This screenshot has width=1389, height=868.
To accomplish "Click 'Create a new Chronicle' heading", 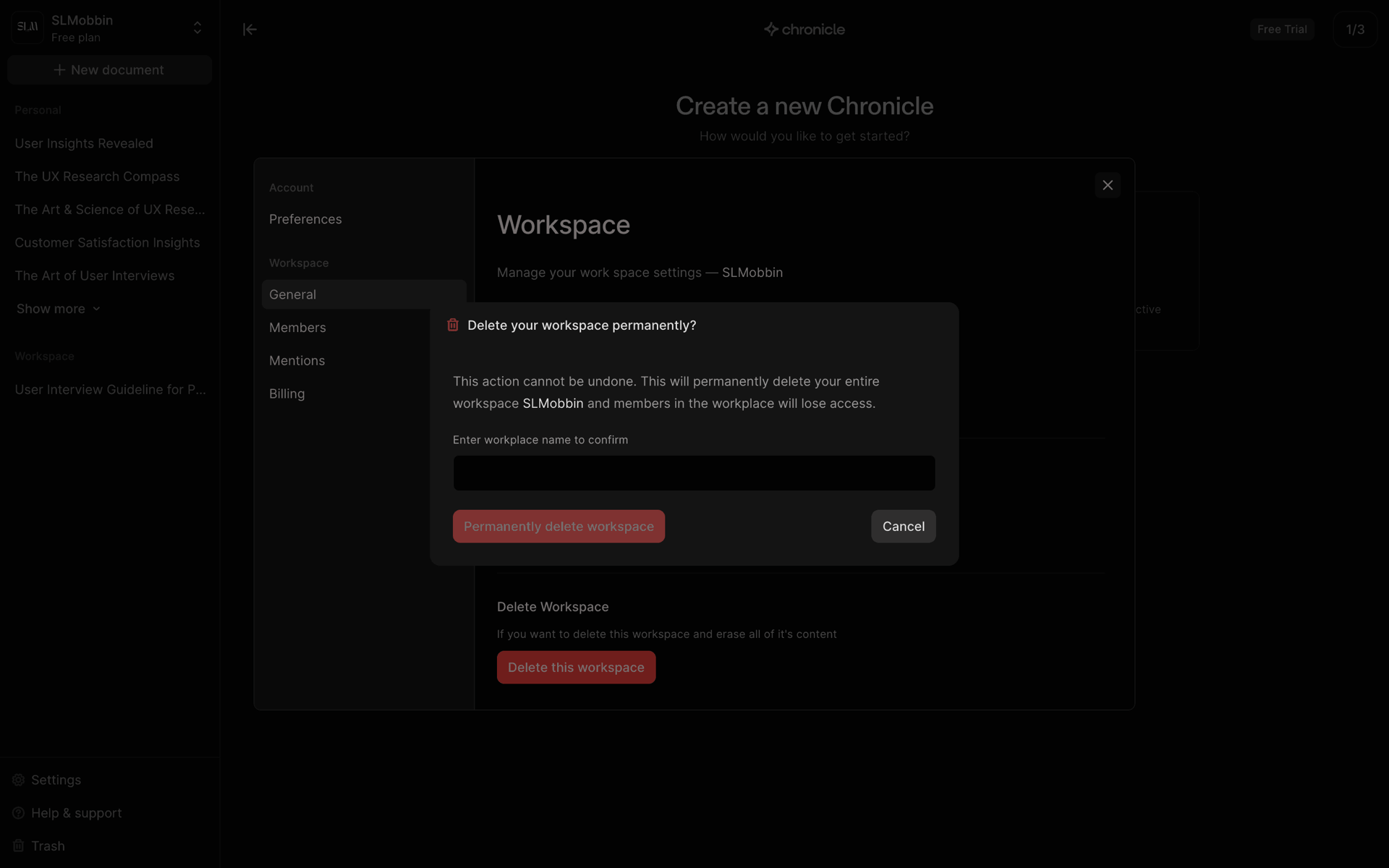I will click(x=804, y=106).
